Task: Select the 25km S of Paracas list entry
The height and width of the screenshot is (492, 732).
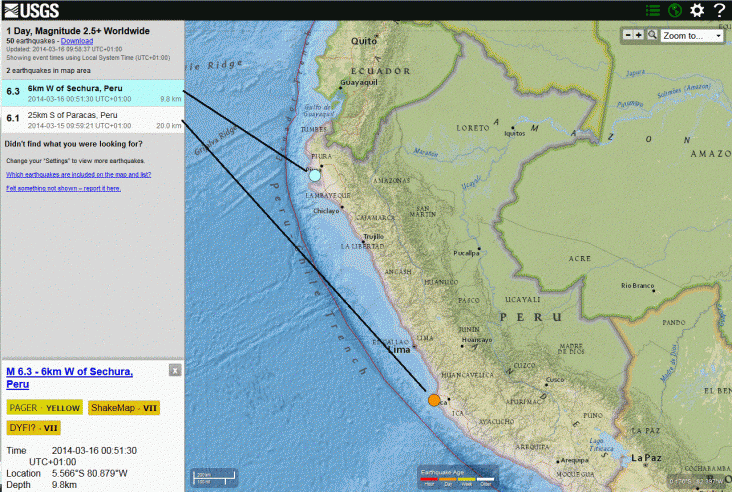Action: pyautogui.click(x=92, y=119)
